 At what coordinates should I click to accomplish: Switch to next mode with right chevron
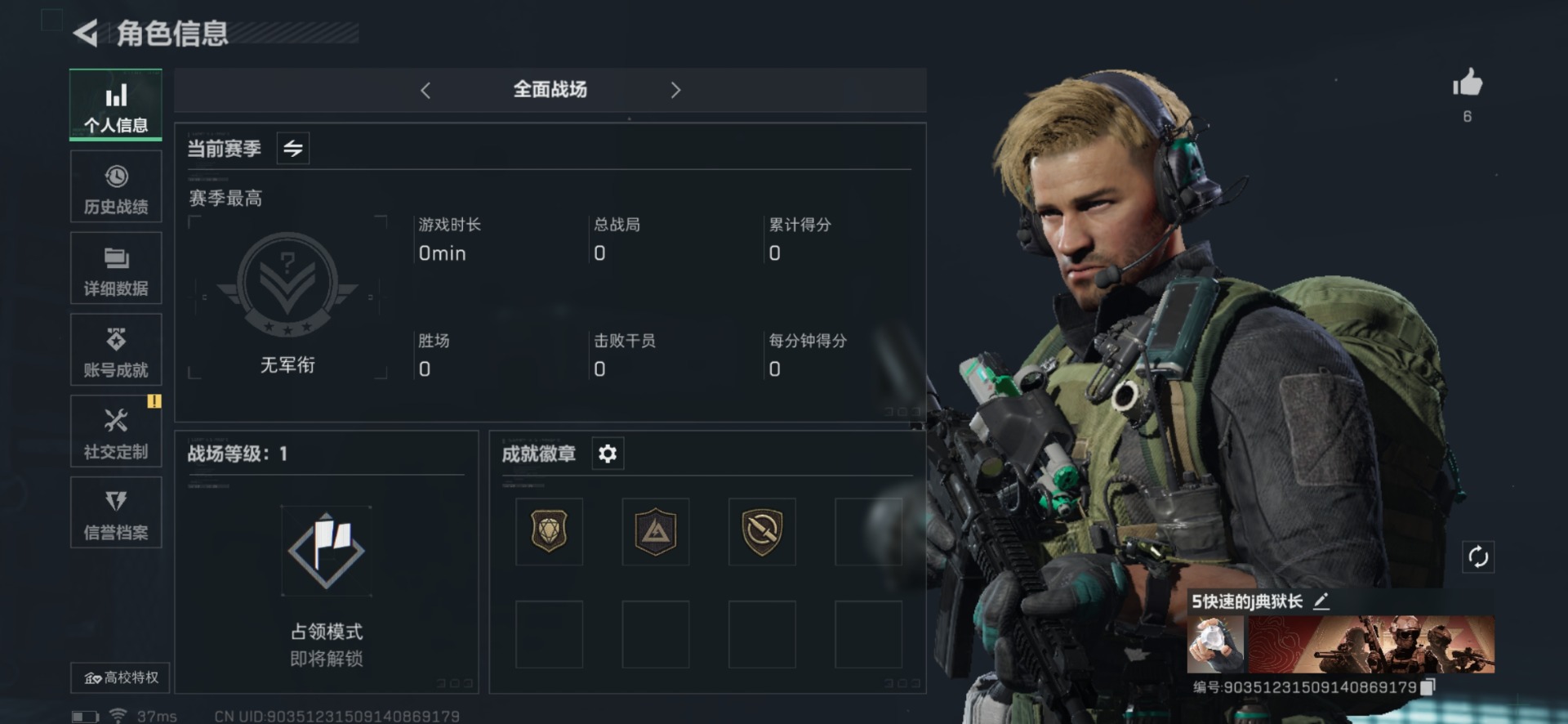tap(675, 90)
